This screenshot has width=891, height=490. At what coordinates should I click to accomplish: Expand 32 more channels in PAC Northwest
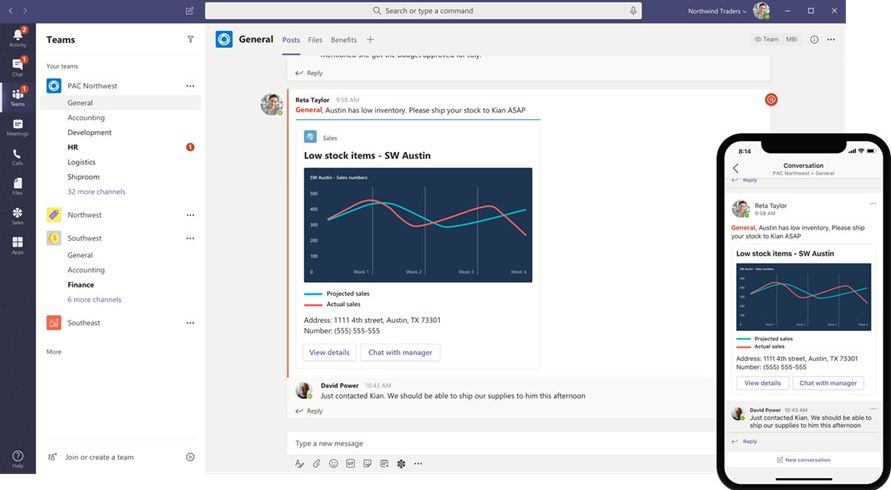96,191
